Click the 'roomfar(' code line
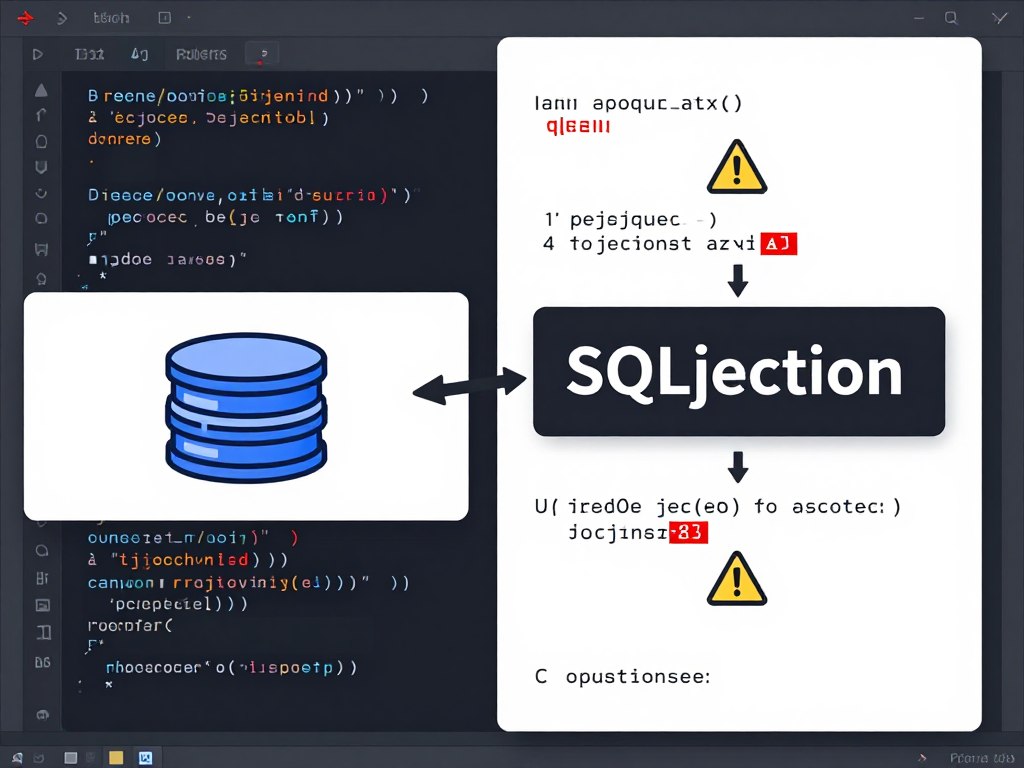This screenshot has height=768, width=1024. [130, 626]
